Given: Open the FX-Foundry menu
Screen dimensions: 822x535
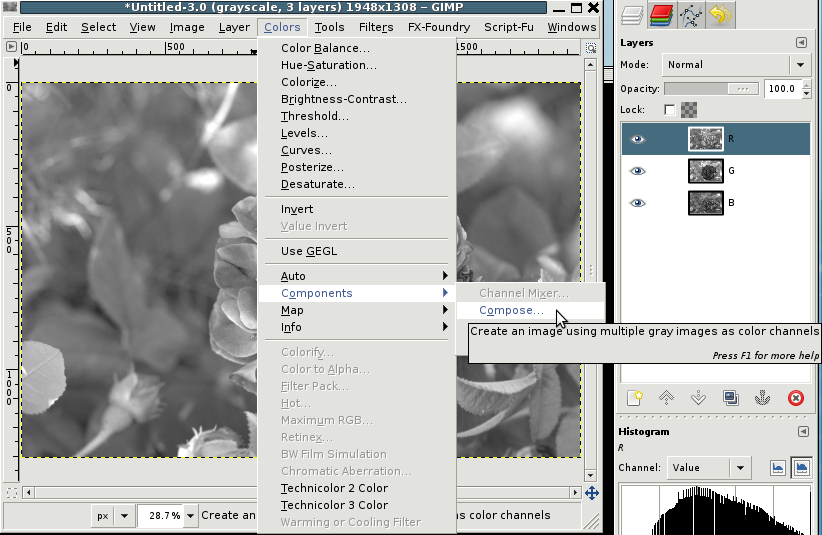Looking at the screenshot, I should [x=439, y=27].
